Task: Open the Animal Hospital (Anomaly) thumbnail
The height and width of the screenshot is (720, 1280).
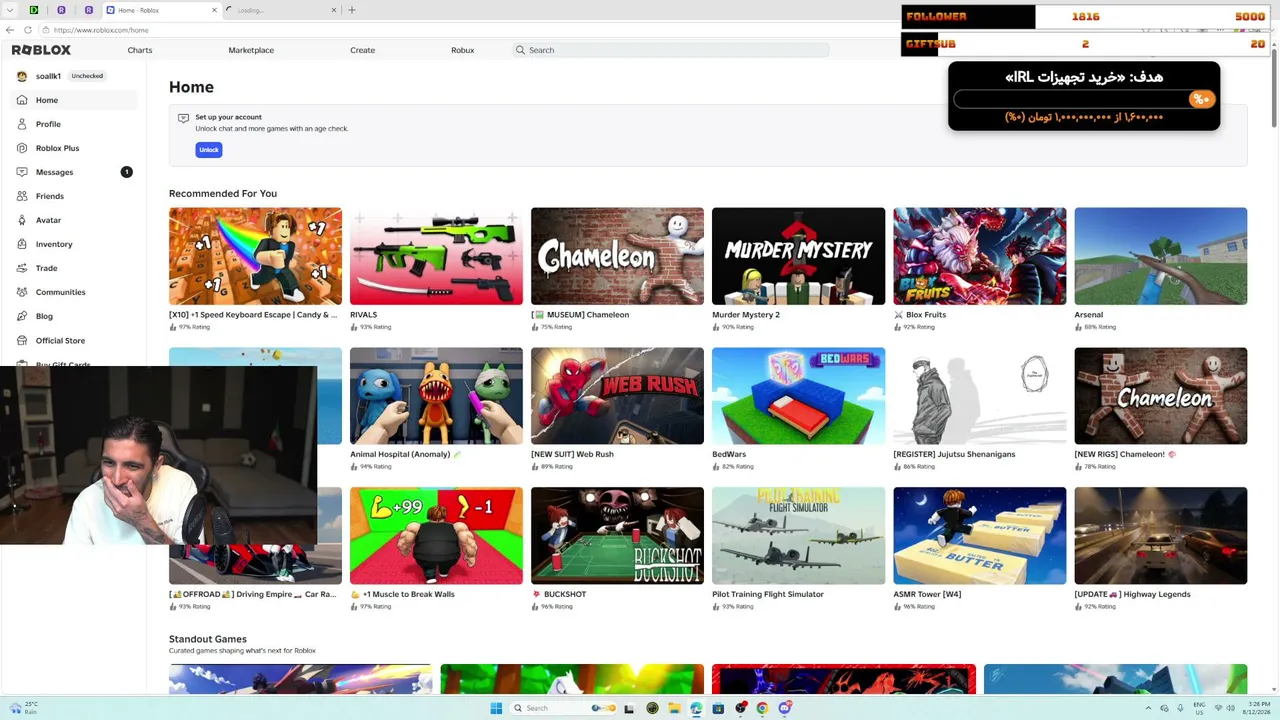Action: coord(436,396)
